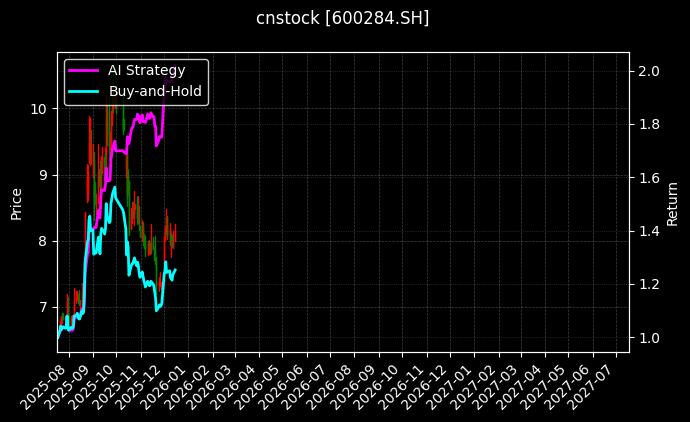Image resolution: width=690 pixels, height=422 pixels.
Task: Click the price tick label 8
Action: pos(43,242)
